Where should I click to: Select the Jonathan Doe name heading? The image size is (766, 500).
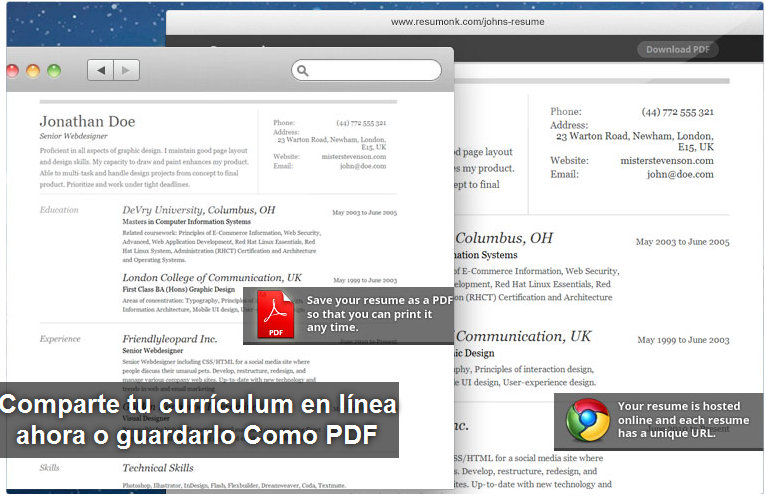(x=87, y=122)
